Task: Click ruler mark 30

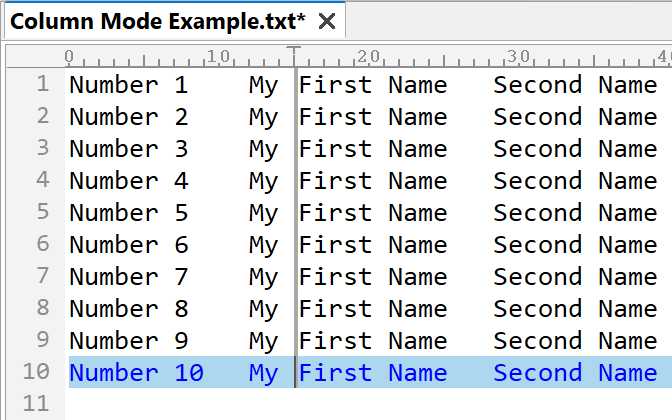Action: pyautogui.click(x=518, y=56)
